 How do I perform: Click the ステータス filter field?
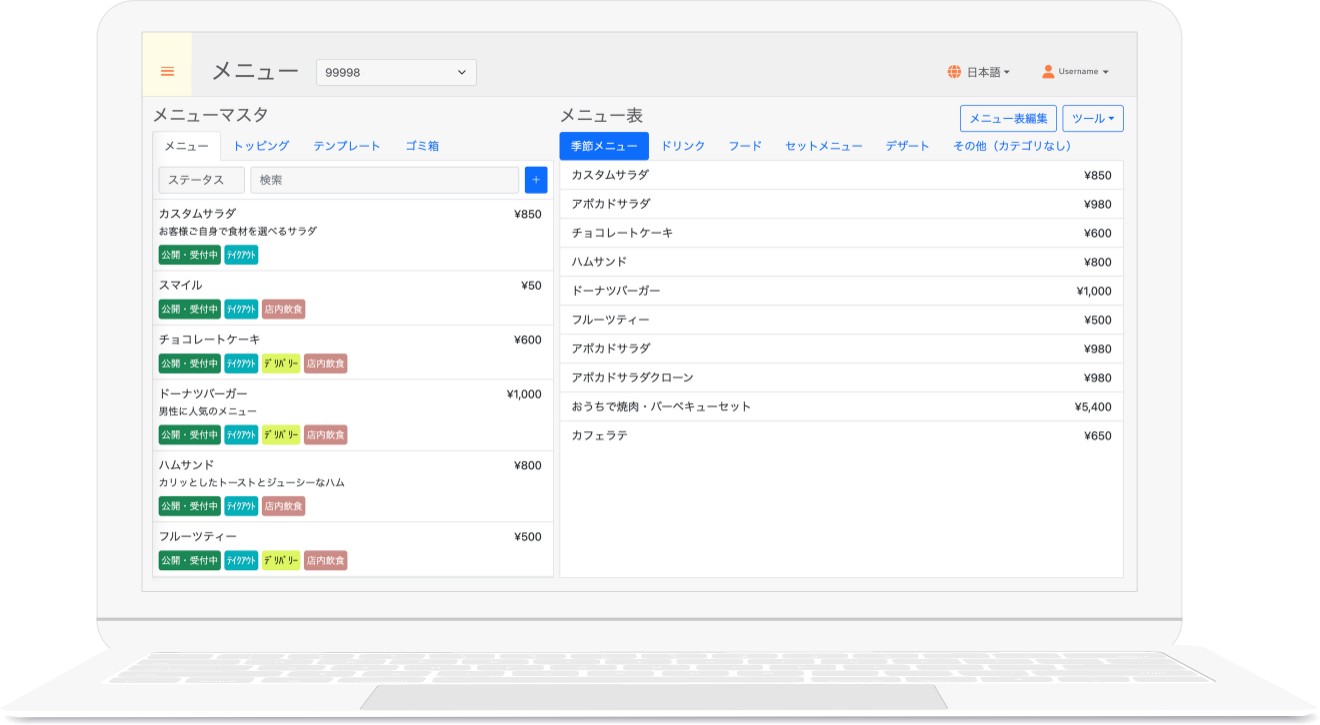point(201,180)
